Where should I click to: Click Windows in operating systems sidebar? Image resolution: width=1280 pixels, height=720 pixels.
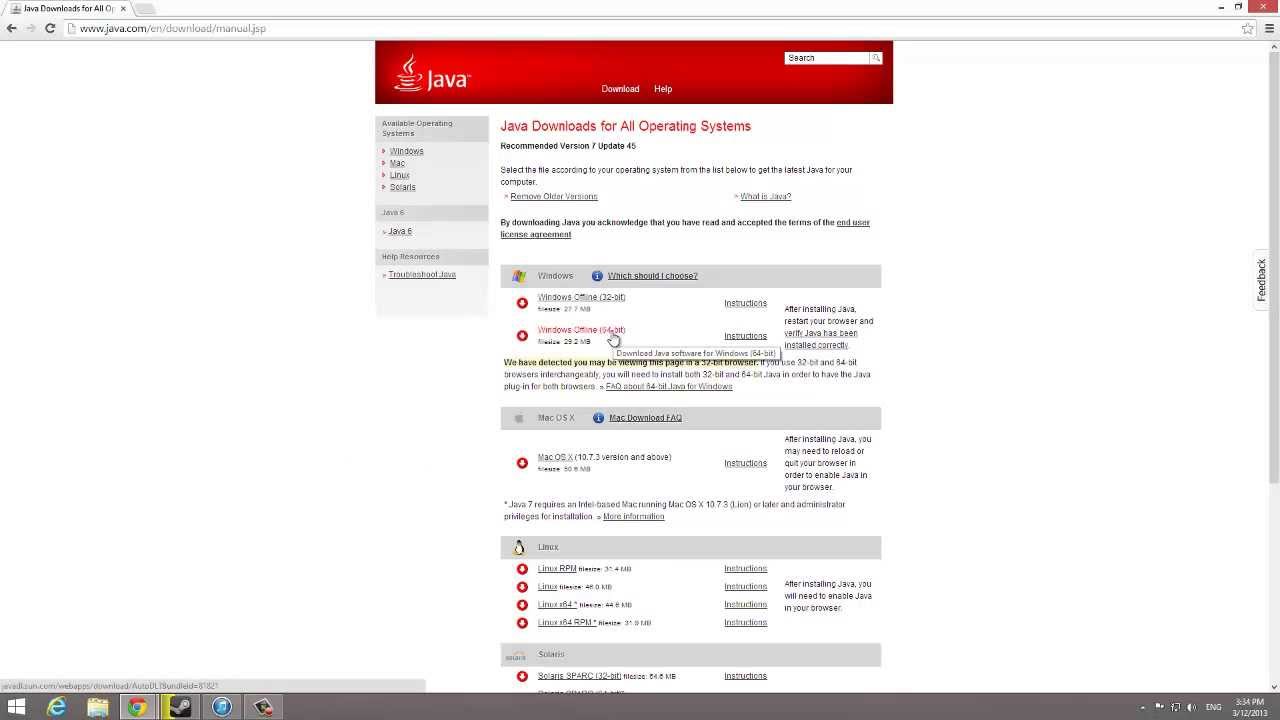(x=407, y=151)
